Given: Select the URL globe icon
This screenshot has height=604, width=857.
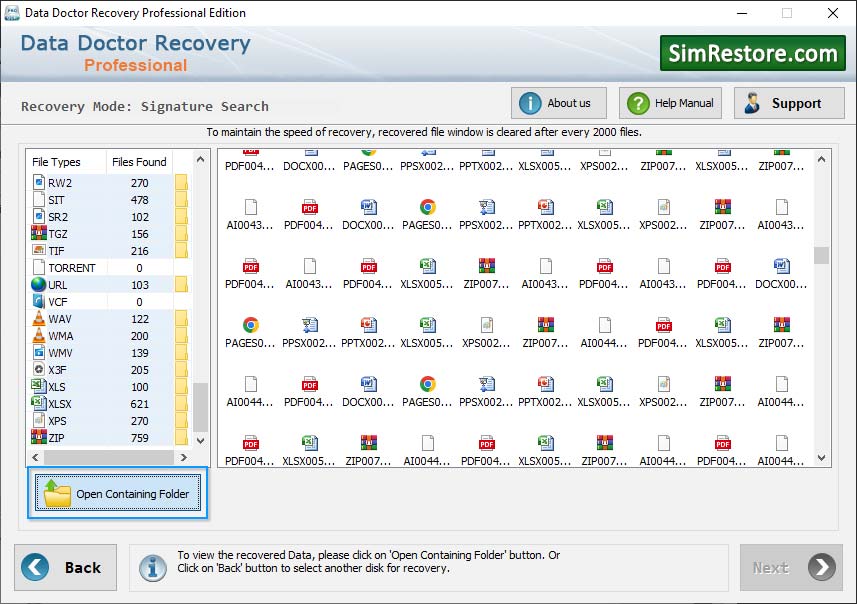Looking at the screenshot, I should [x=39, y=284].
